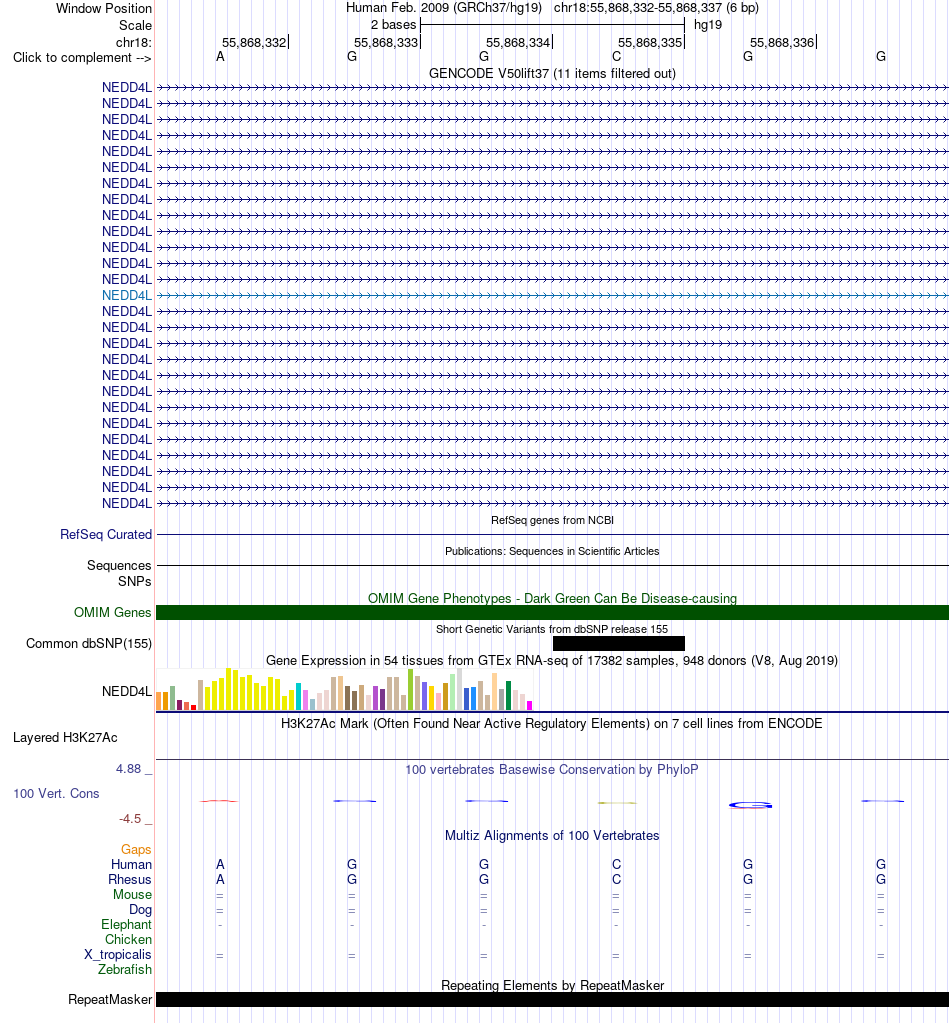
Task: Open 'Multiz Alignments of 100 Vertebrates' title
Action: [552, 836]
